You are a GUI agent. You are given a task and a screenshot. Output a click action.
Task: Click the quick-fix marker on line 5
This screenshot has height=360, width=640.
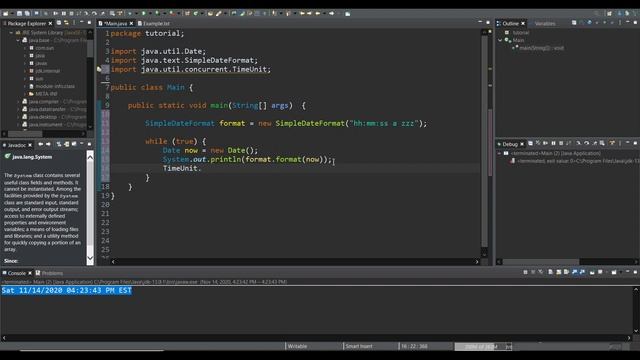click(x=99, y=69)
